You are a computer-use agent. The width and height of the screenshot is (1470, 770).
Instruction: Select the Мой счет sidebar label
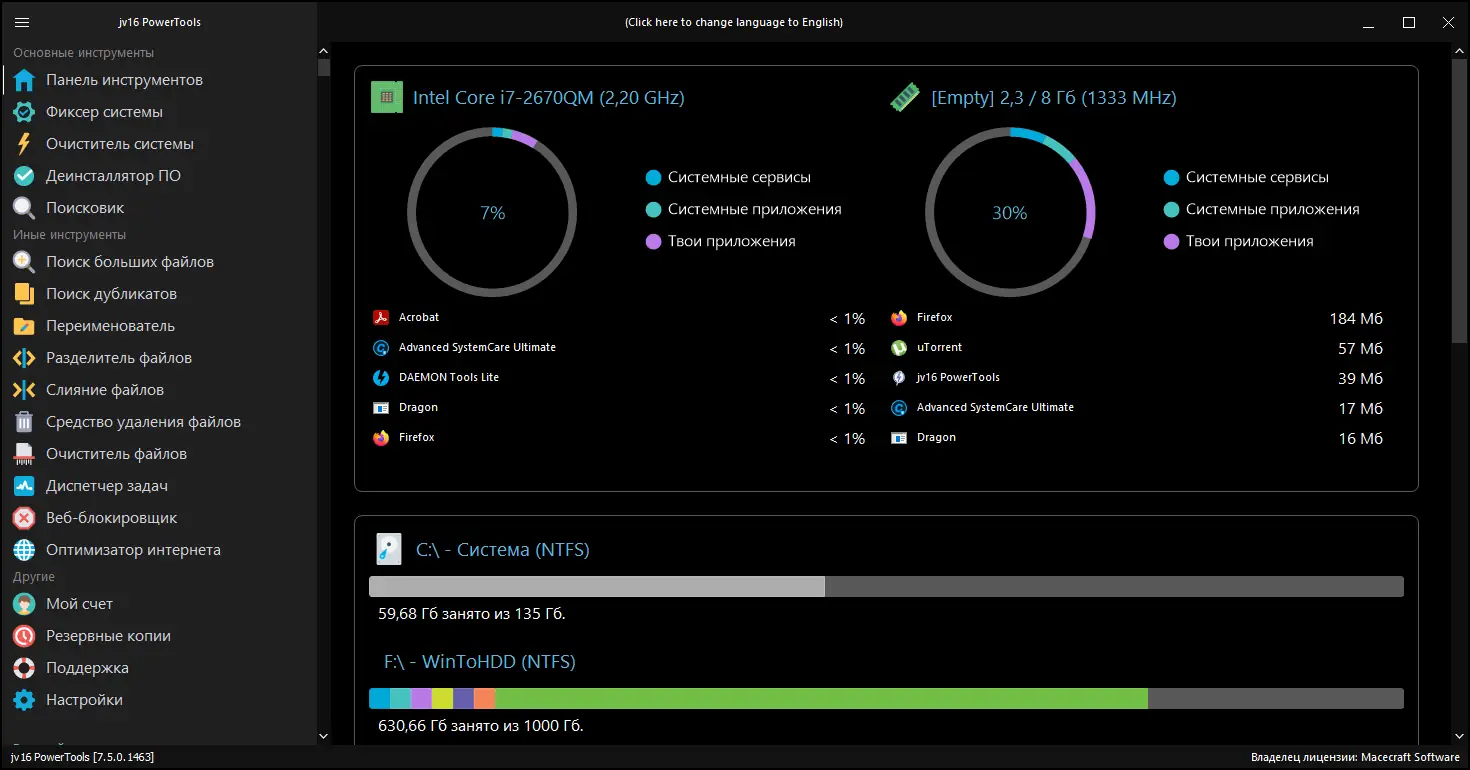click(x=79, y=604)
